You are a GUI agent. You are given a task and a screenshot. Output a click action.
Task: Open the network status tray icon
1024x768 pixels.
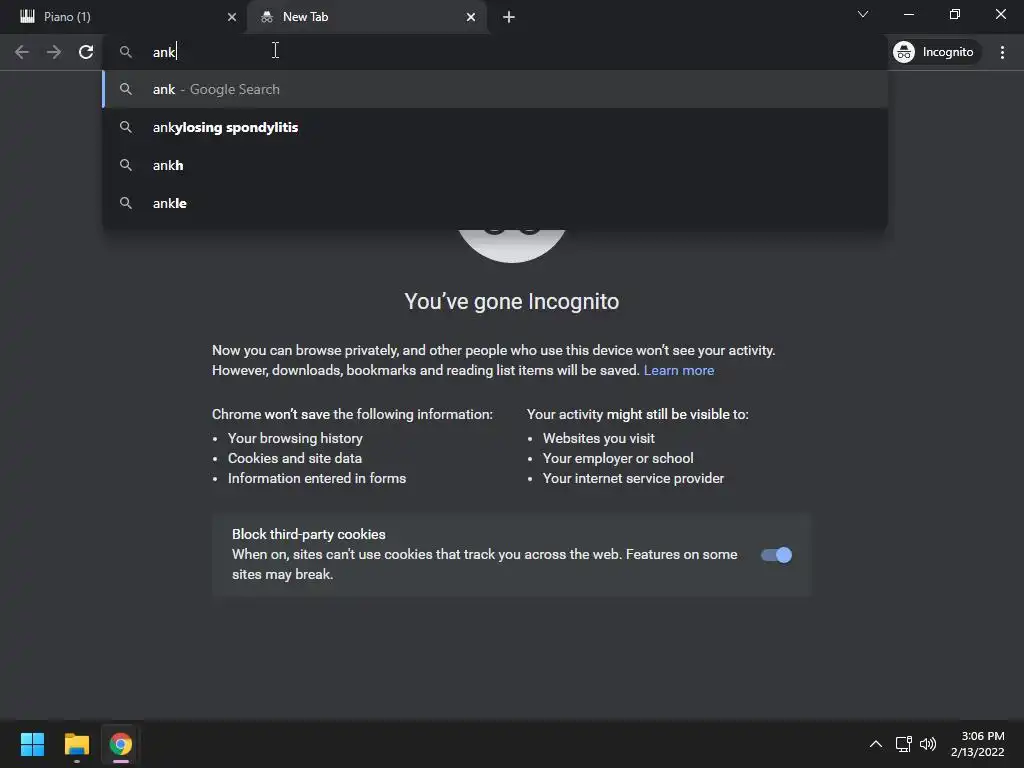pyautogui.click(x=903, y=744)
